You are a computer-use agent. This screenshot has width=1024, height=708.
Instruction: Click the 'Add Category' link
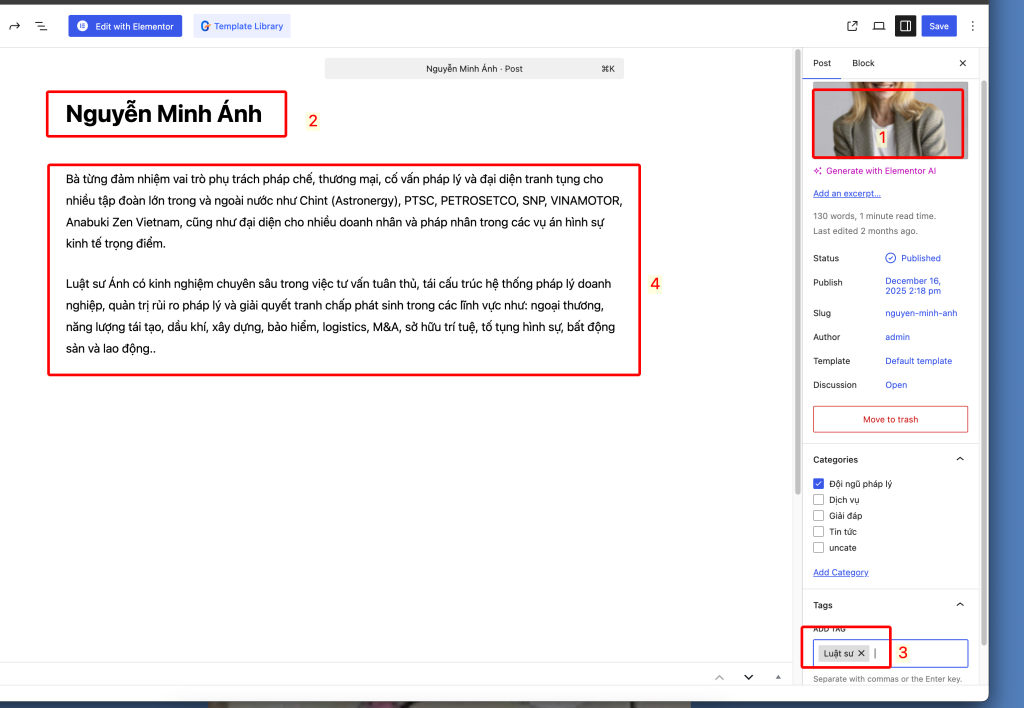(840, 573)
